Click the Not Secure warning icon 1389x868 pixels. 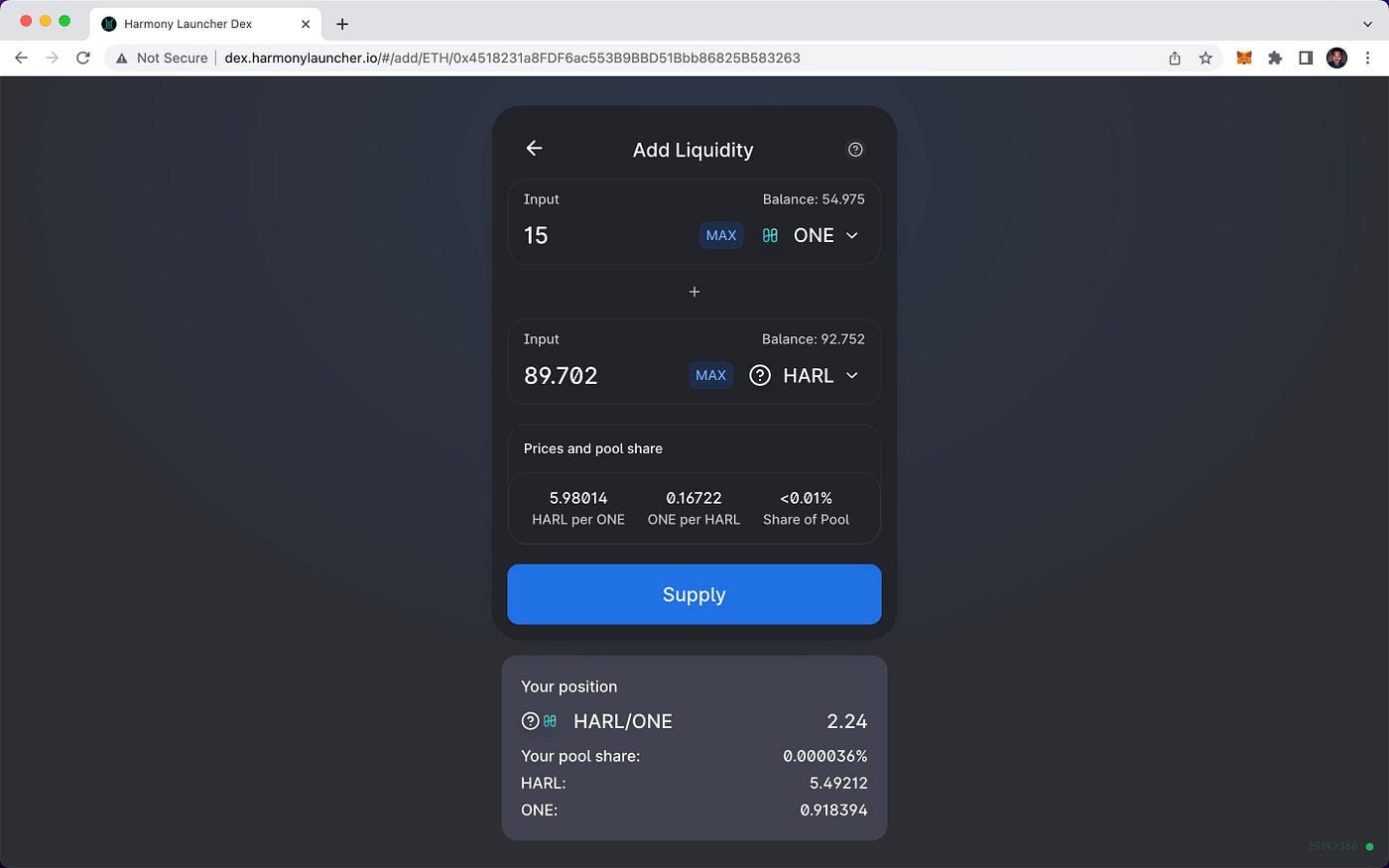tap(122, 59)
